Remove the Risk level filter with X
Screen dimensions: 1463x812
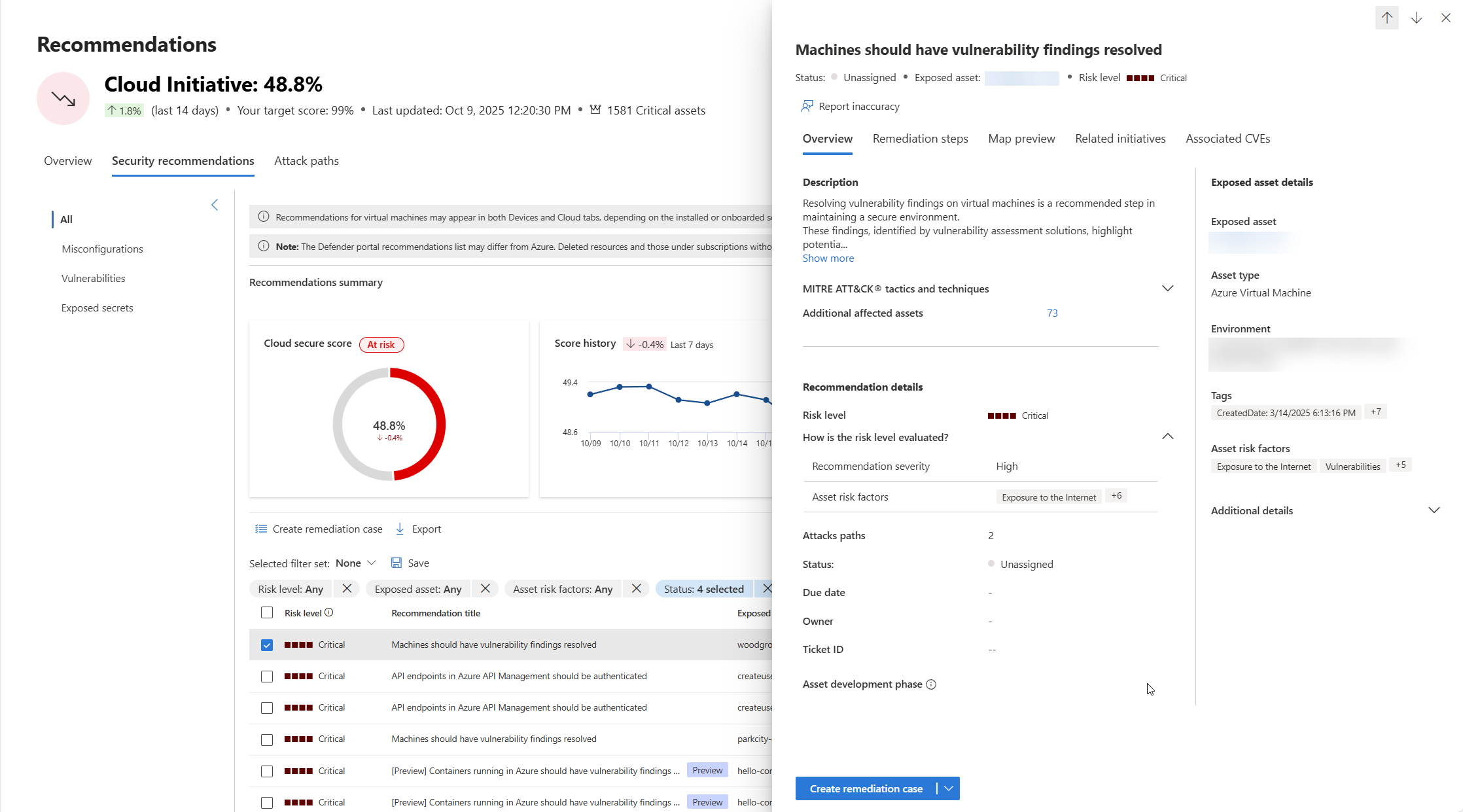coord(347,589)
